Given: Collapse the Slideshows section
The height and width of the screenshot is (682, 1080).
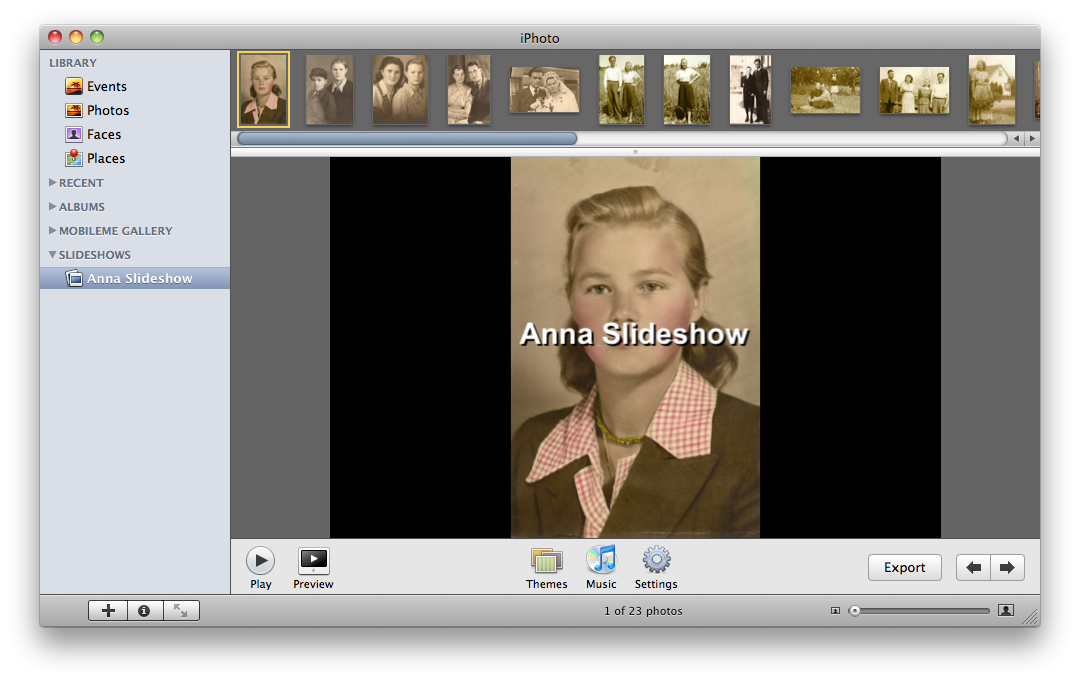Looking at the screenshot, I should point(53,255).
